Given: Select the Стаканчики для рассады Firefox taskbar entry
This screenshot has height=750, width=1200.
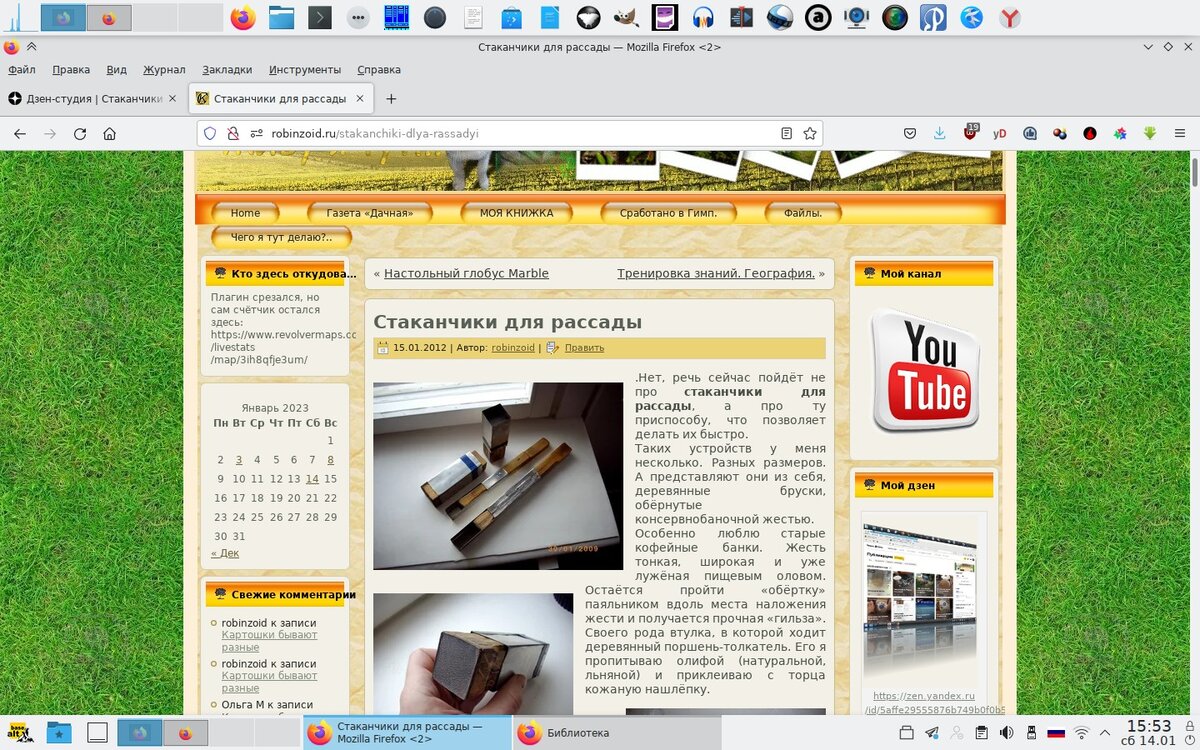Looking at the screenshot, I should tap(407, 733).
